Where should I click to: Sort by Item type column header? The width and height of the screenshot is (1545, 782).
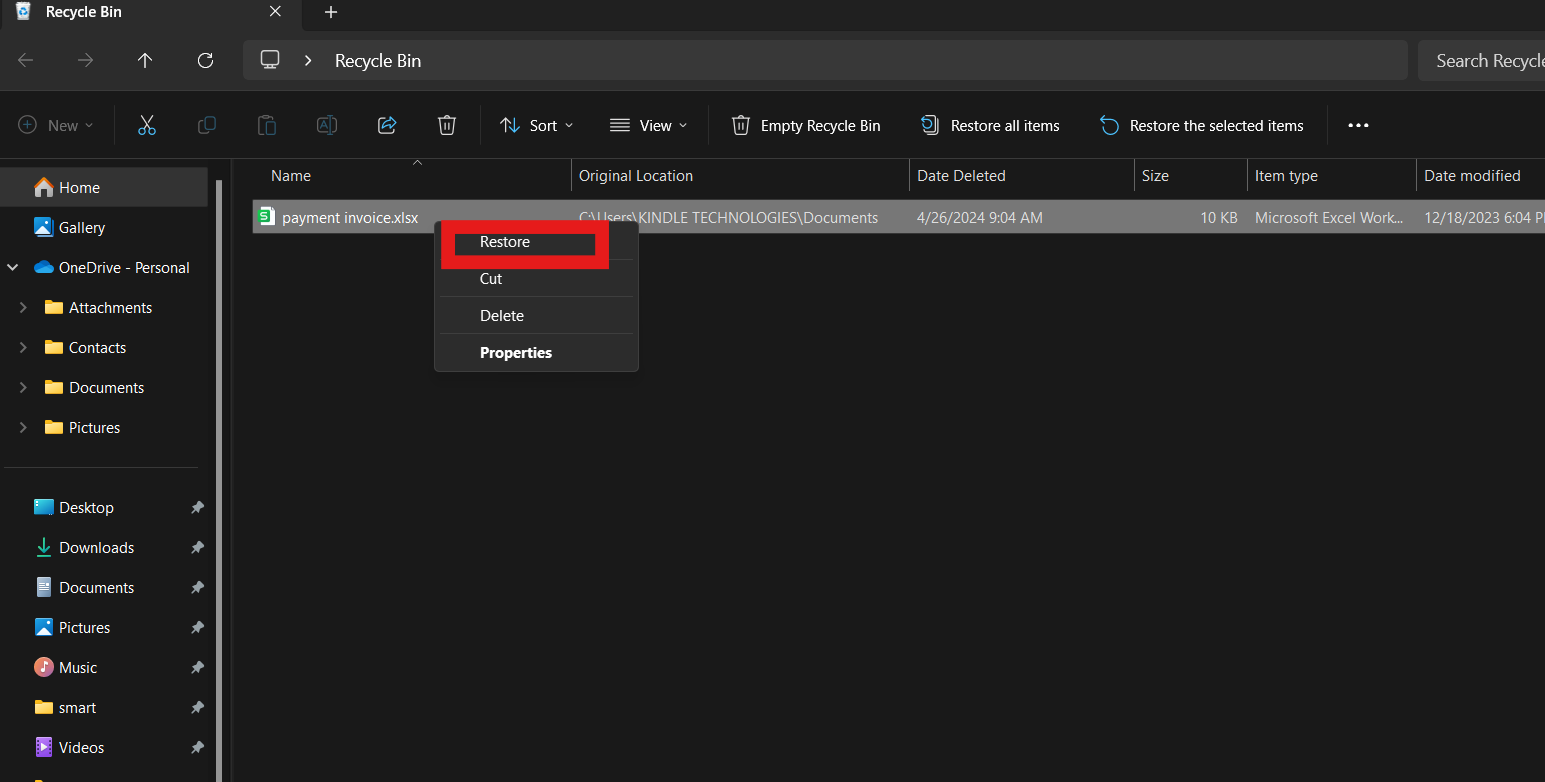pyautogui.click(x=1332, y=176)
